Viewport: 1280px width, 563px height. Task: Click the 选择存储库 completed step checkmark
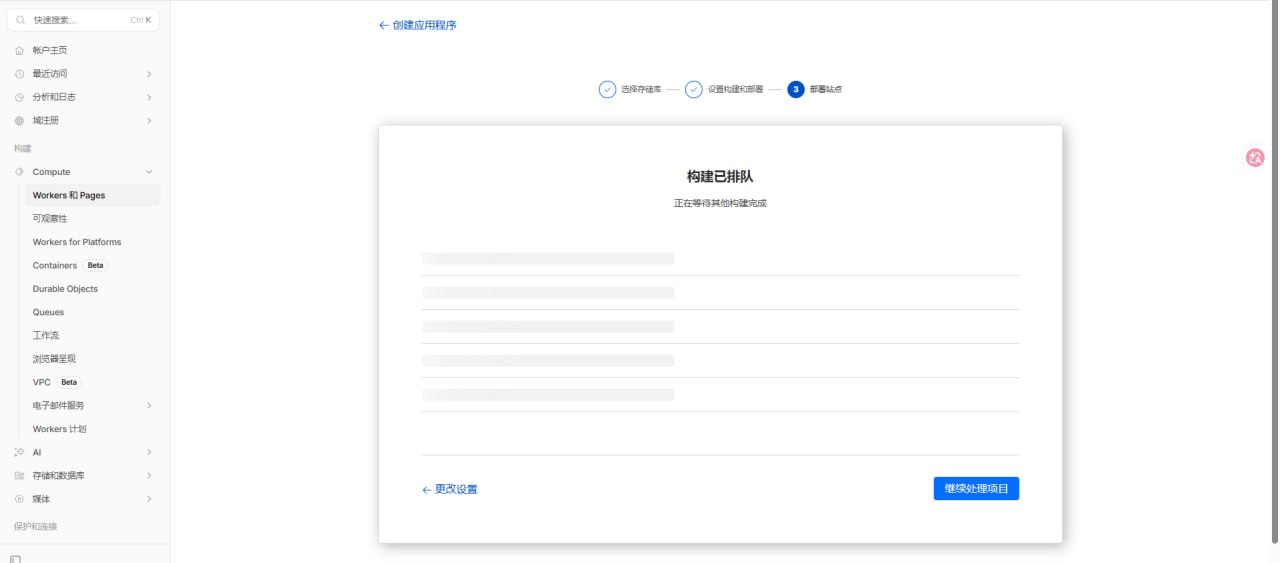(x=607, y=89)
